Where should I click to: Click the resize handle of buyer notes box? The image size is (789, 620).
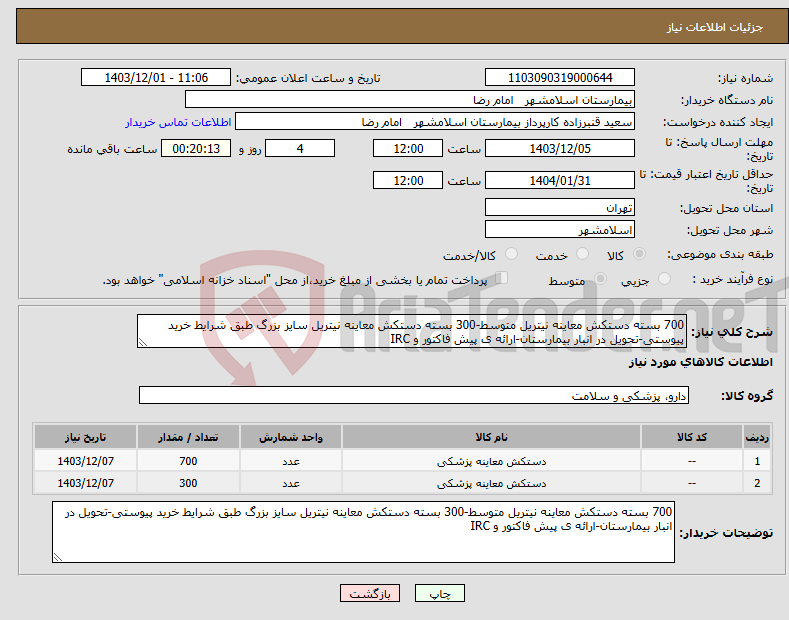(x=58, y=557)
